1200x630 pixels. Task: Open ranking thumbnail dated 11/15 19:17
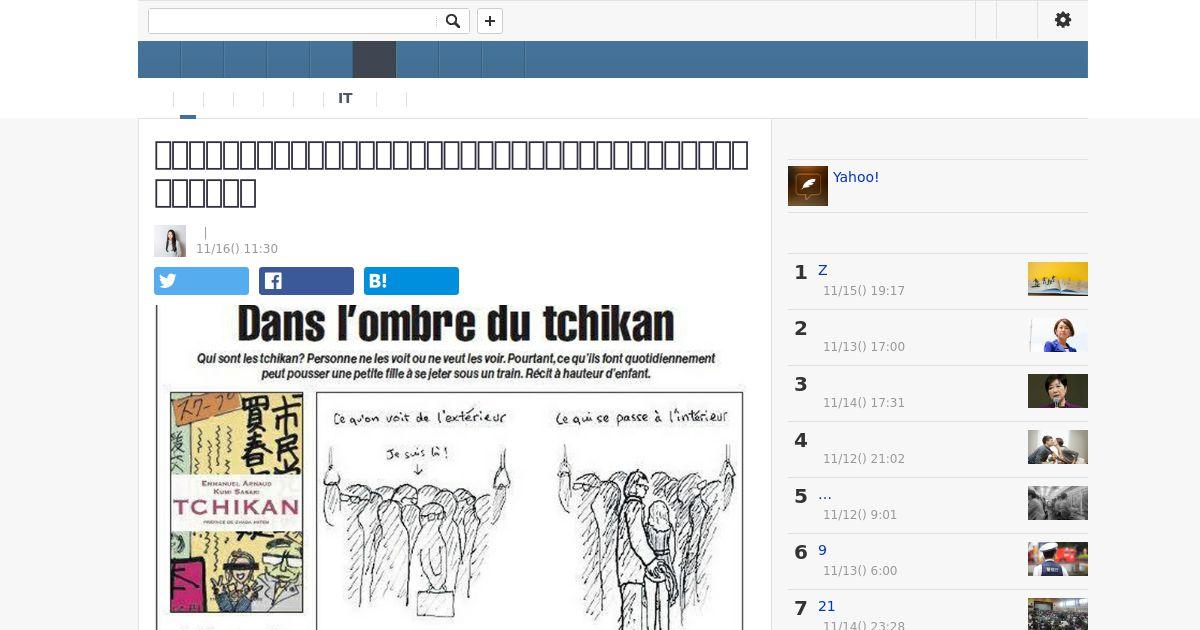(x=1058, y=279)
